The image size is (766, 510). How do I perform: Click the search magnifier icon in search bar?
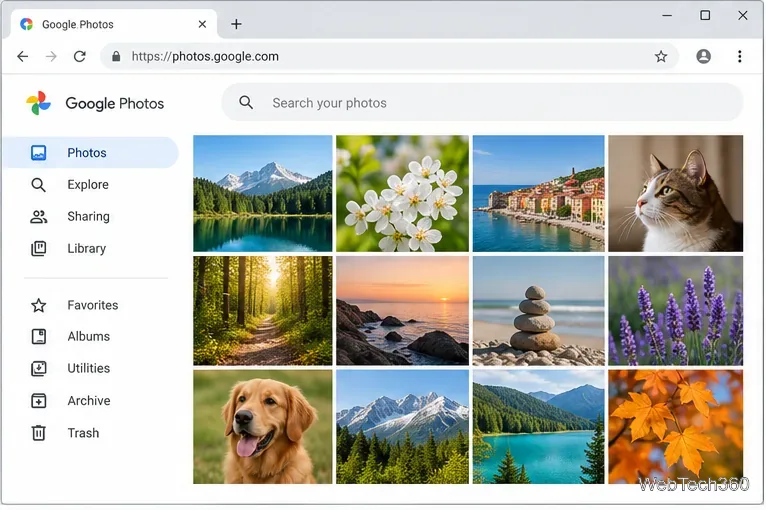tap(246, 103)
